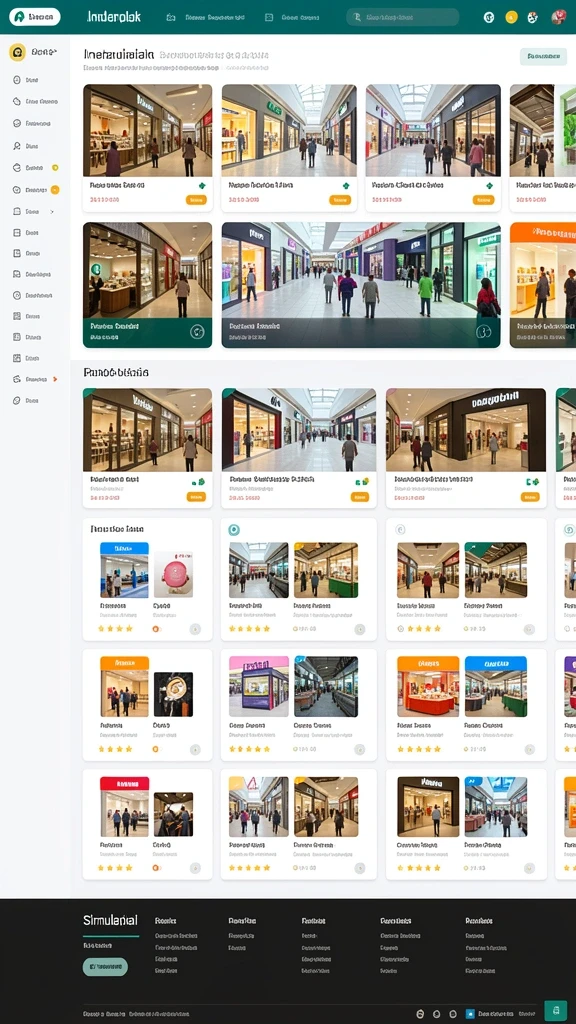Select the first header navigation item with icon
576x1024 pixels.
point(206,18)
